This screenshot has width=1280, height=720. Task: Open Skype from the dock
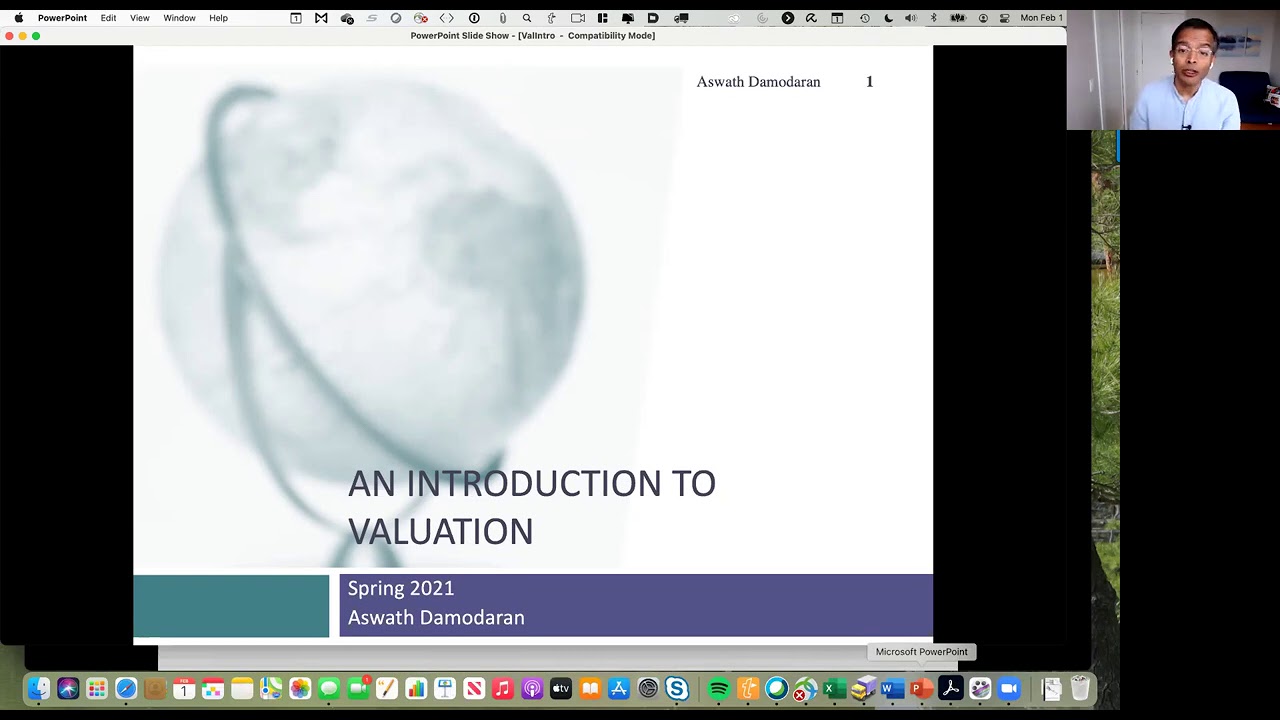click(x=677, y=689)
